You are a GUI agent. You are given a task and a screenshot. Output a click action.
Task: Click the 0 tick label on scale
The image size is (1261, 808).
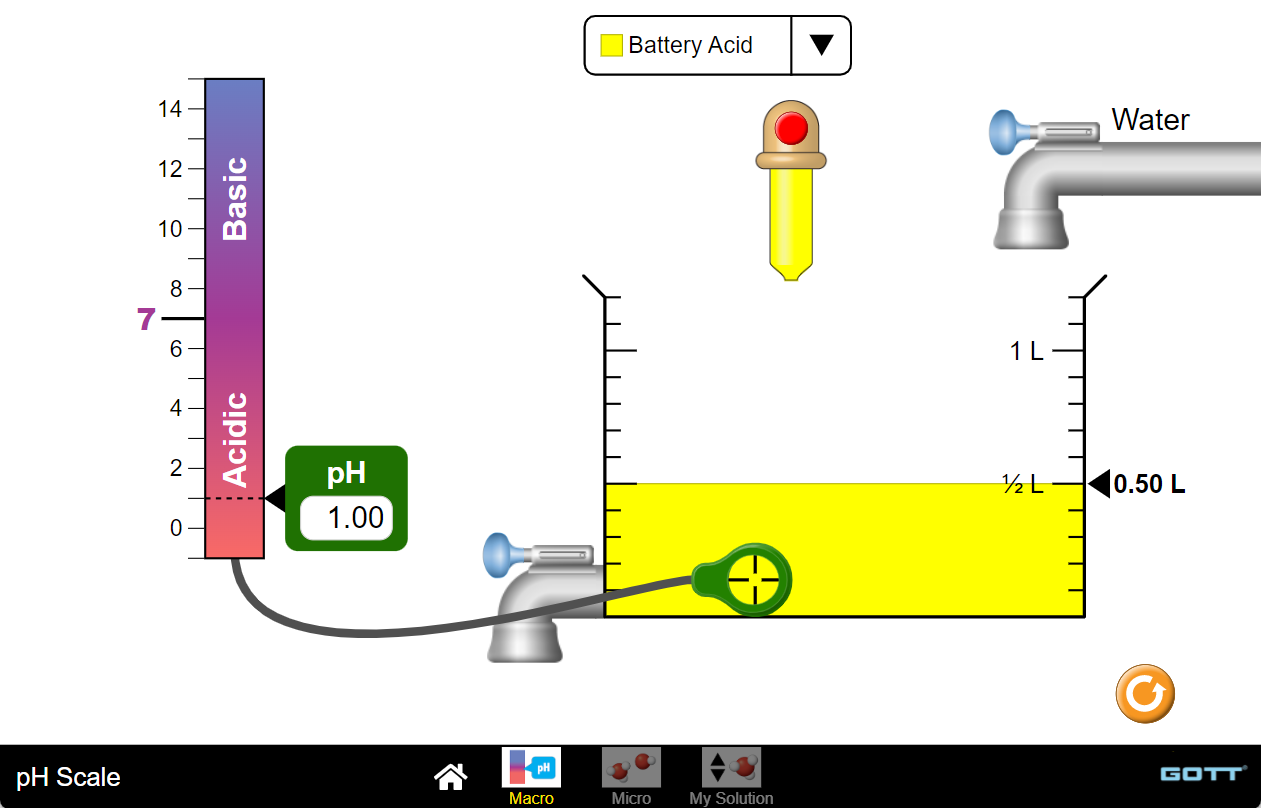[176, 528]
